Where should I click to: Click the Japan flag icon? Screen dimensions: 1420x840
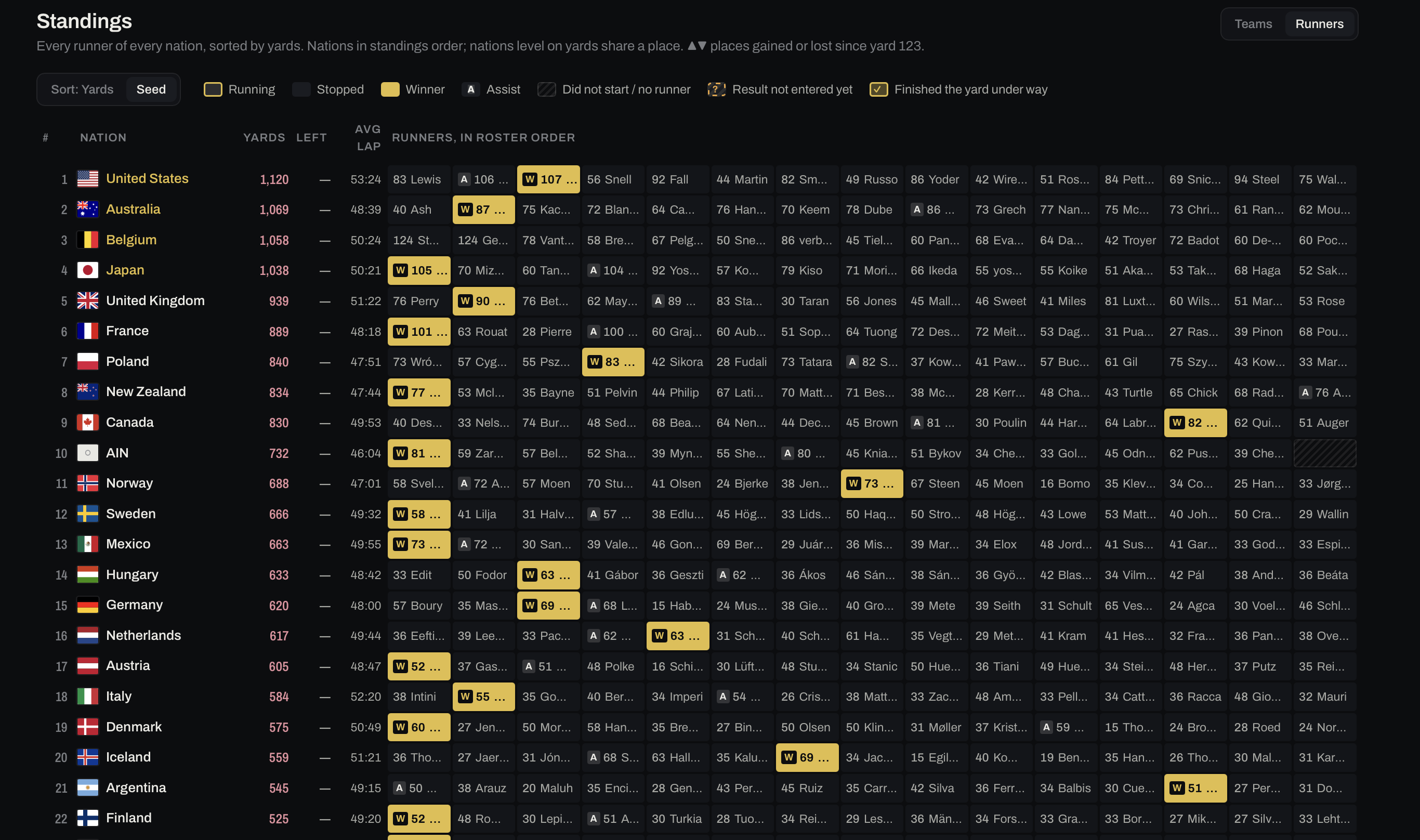pos(88,271)
